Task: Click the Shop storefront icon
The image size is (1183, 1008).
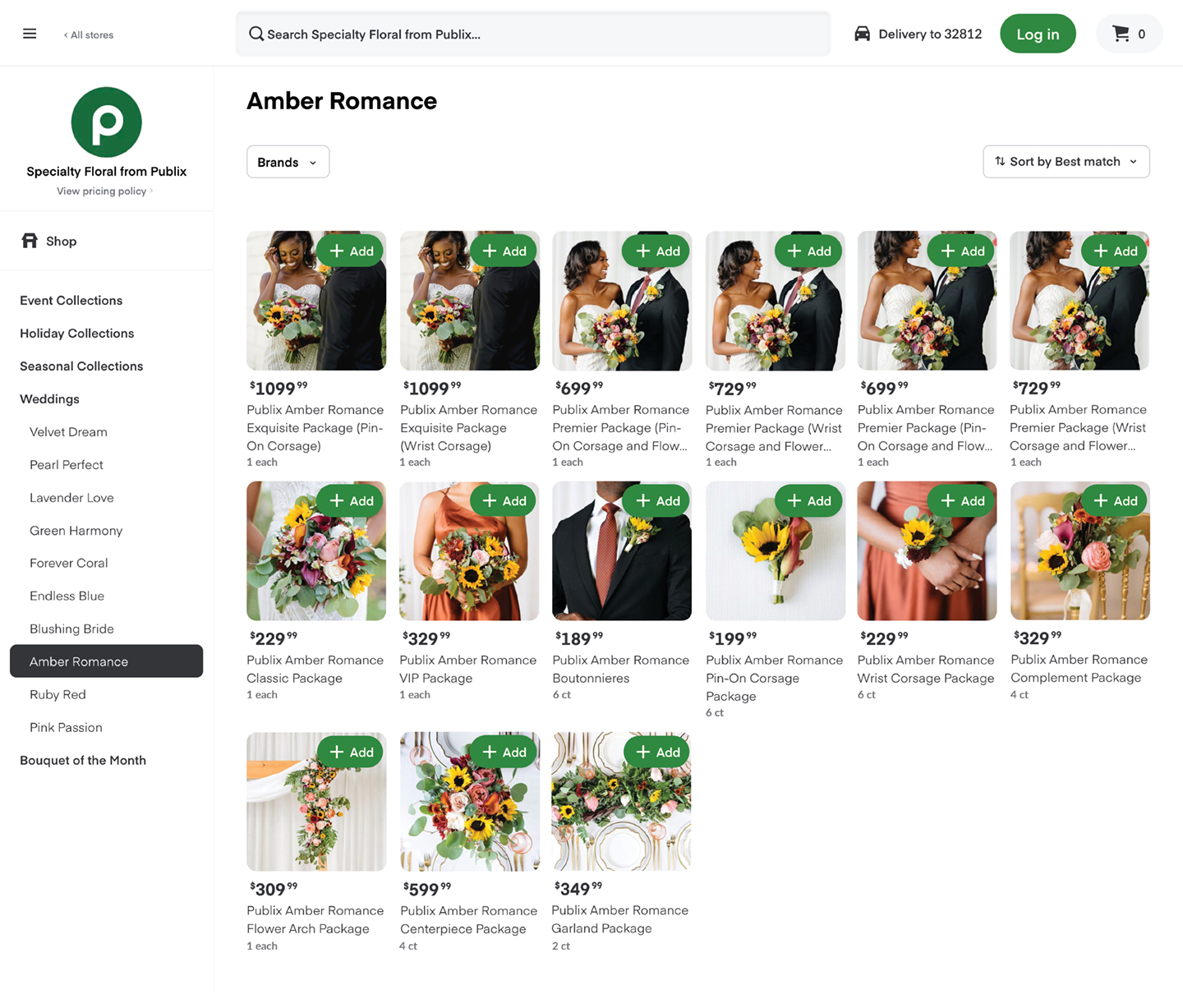Action: click(x=30, y=241)
